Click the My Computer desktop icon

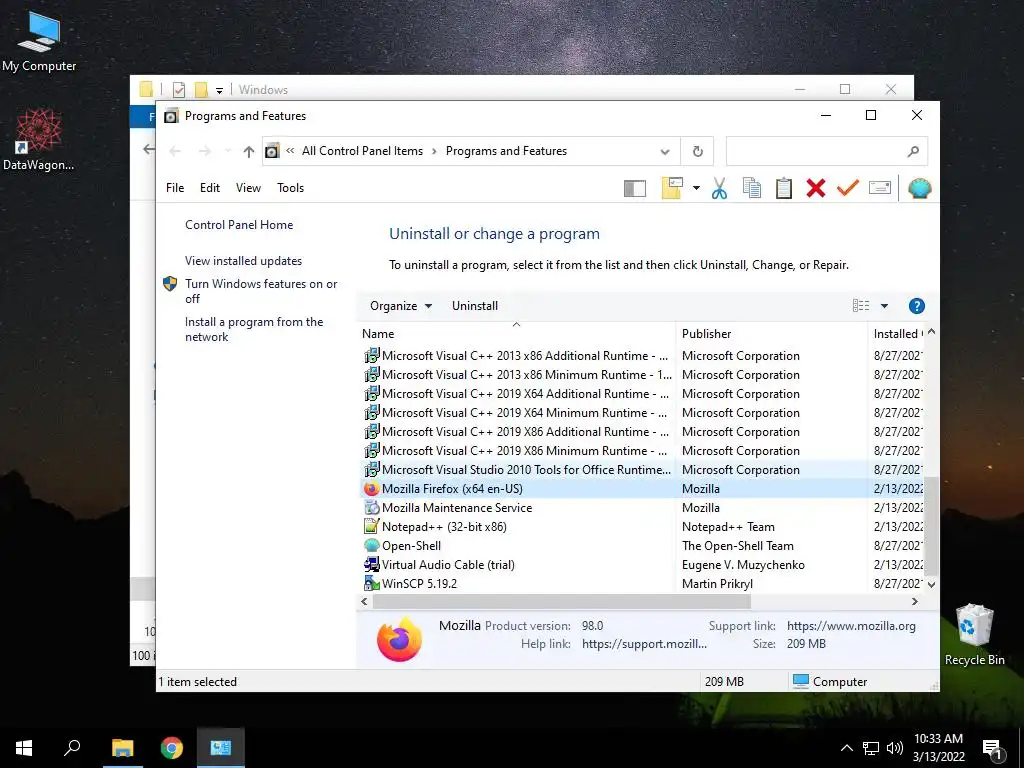[39, 40]
